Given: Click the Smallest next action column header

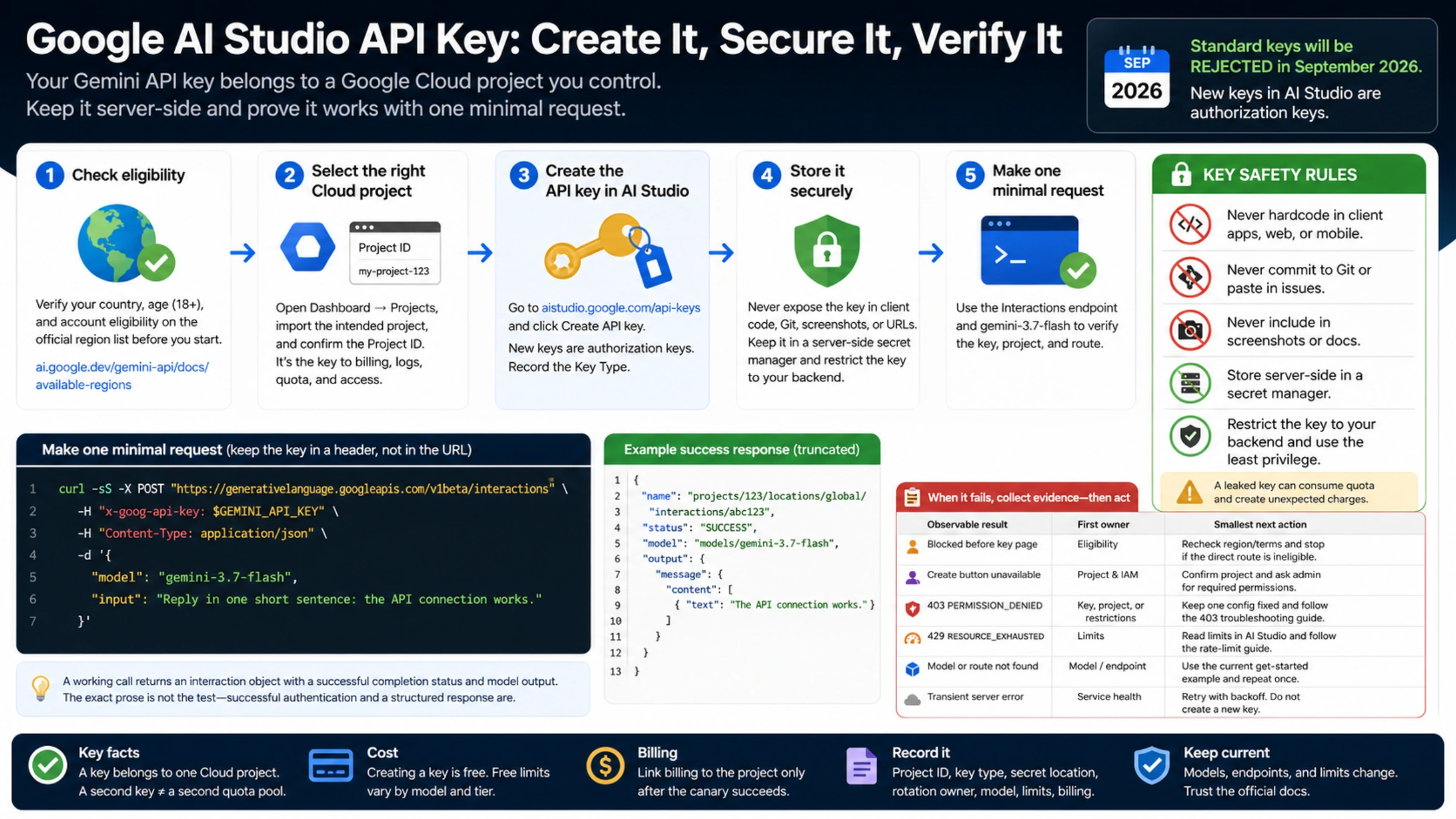Looking at the screenshot, I should (1260, 524).
